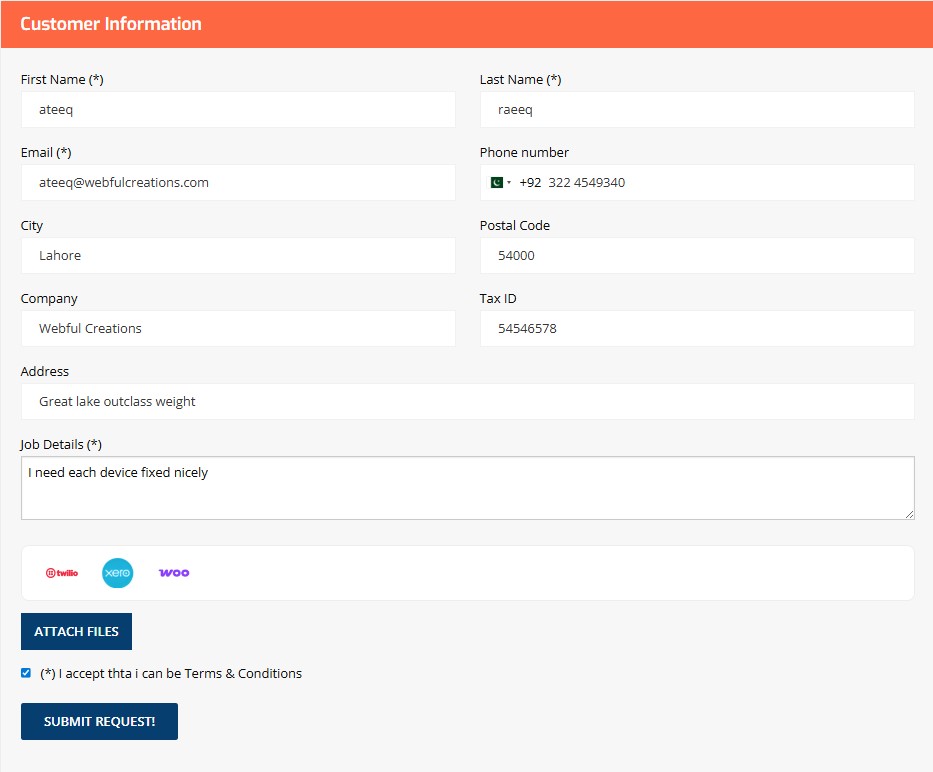Focus the First Name field containing ateeq

238,110
